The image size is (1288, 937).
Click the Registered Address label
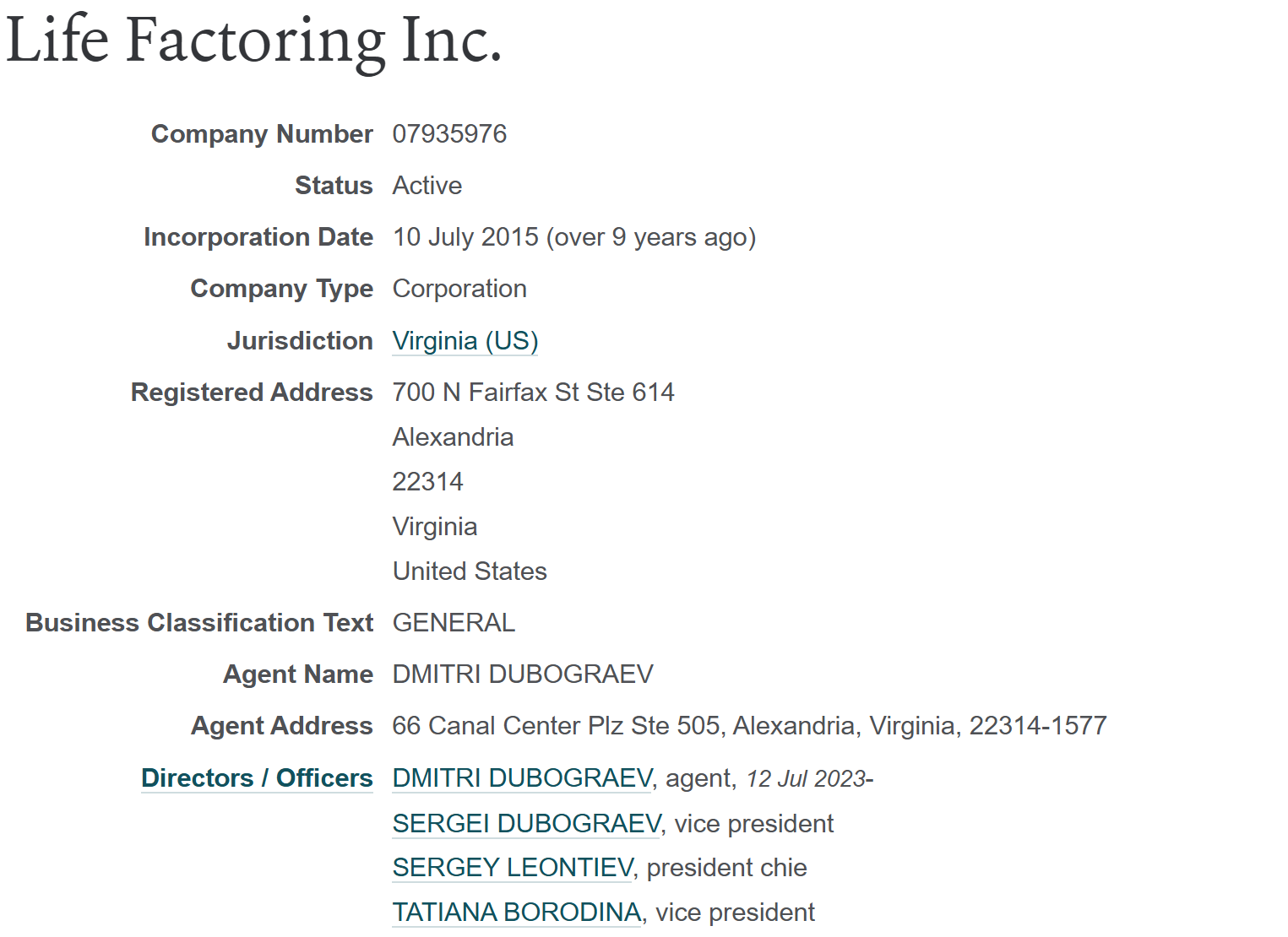pos(252,393)
